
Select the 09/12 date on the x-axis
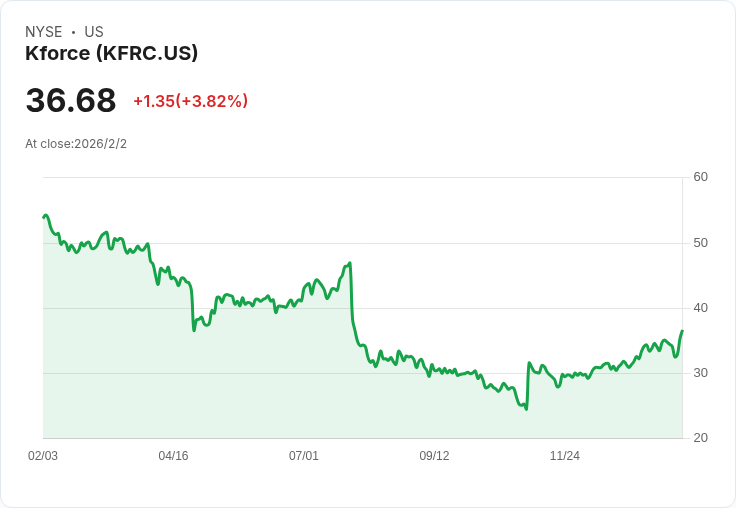[x=434, y=456]
